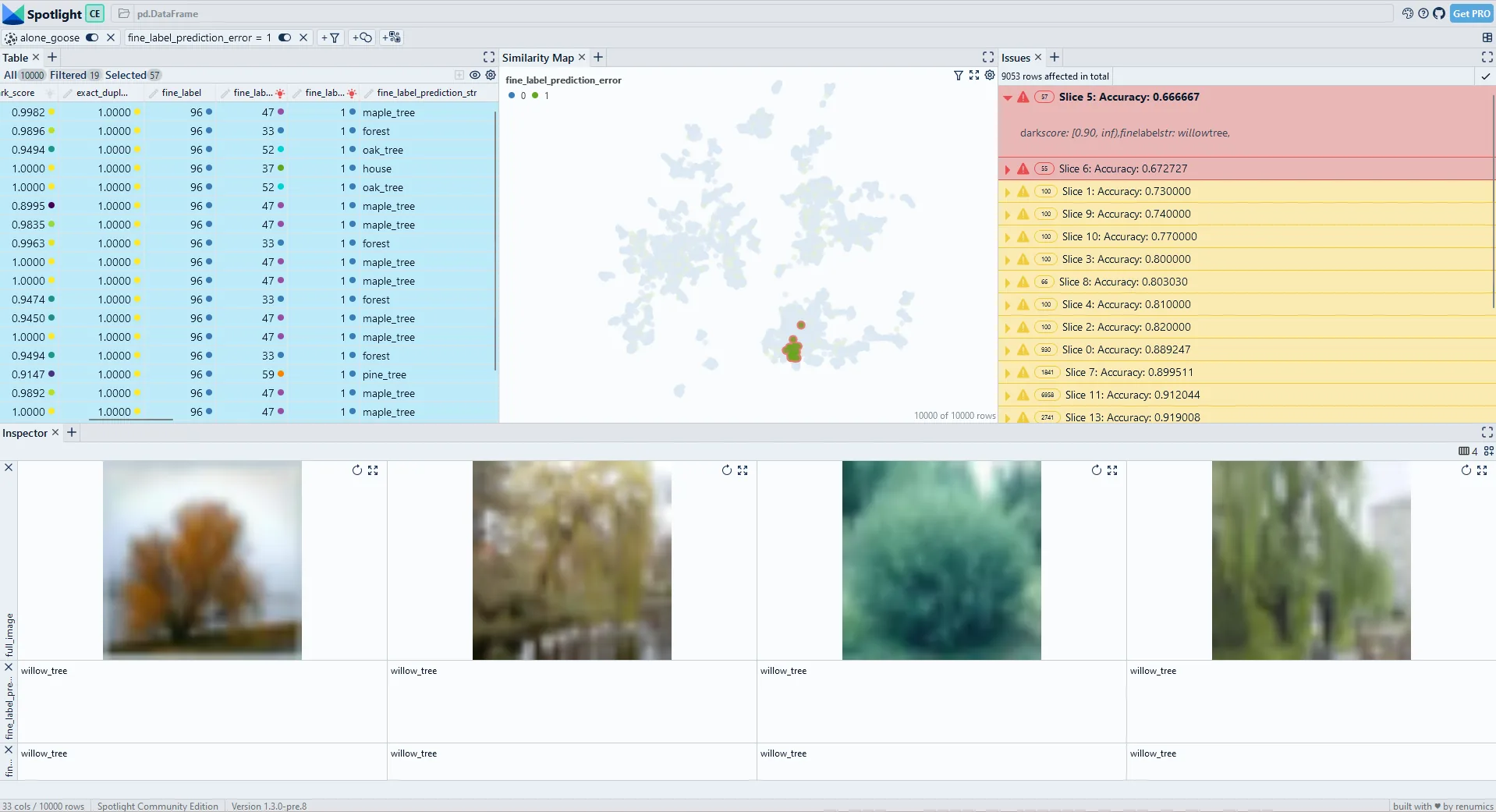Viewport: 1496px width, 812px height.
Task: Sort by fine_label column header
Action: pyautogui.click(x=182, y=93)
